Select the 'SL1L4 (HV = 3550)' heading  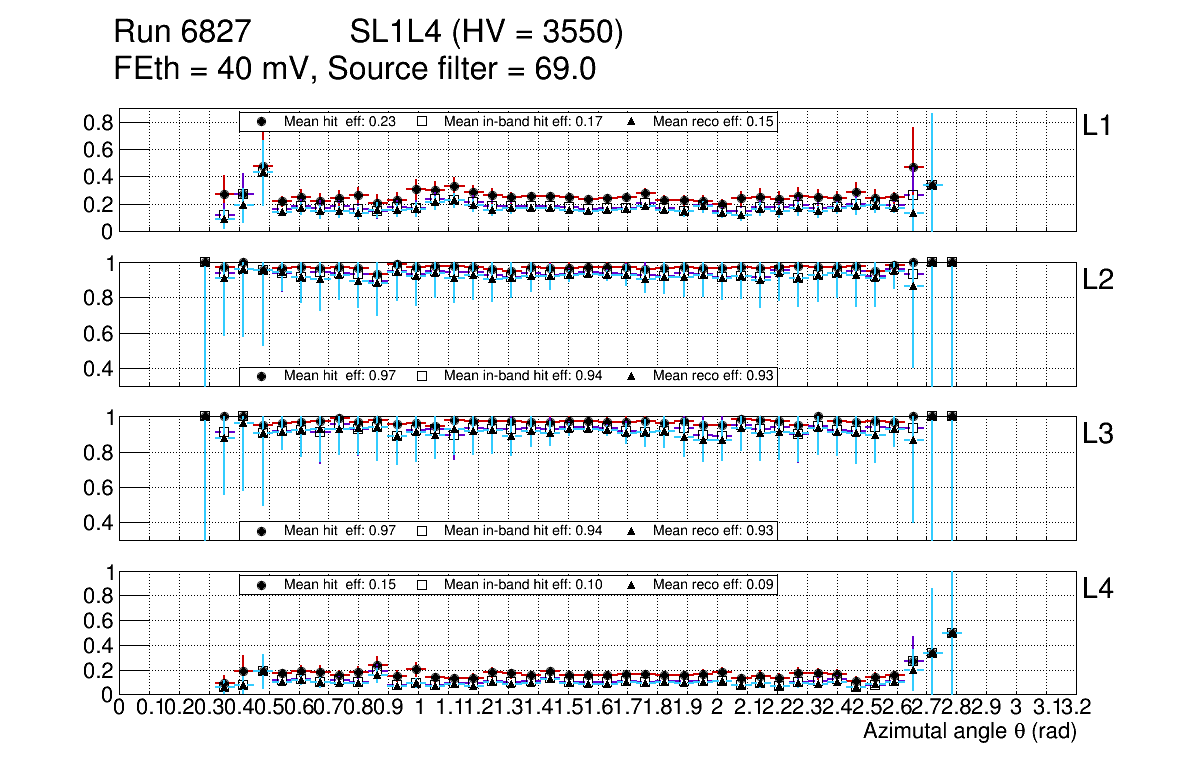486,34
